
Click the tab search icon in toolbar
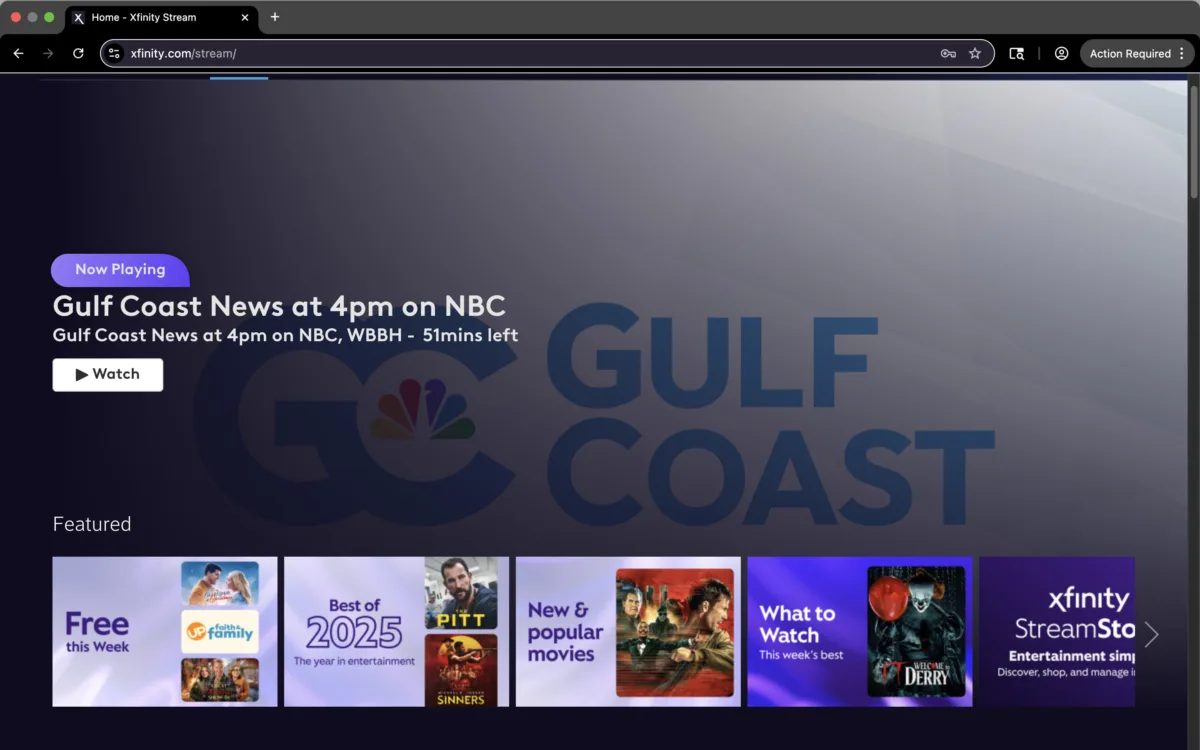(x=1016, y=54)
